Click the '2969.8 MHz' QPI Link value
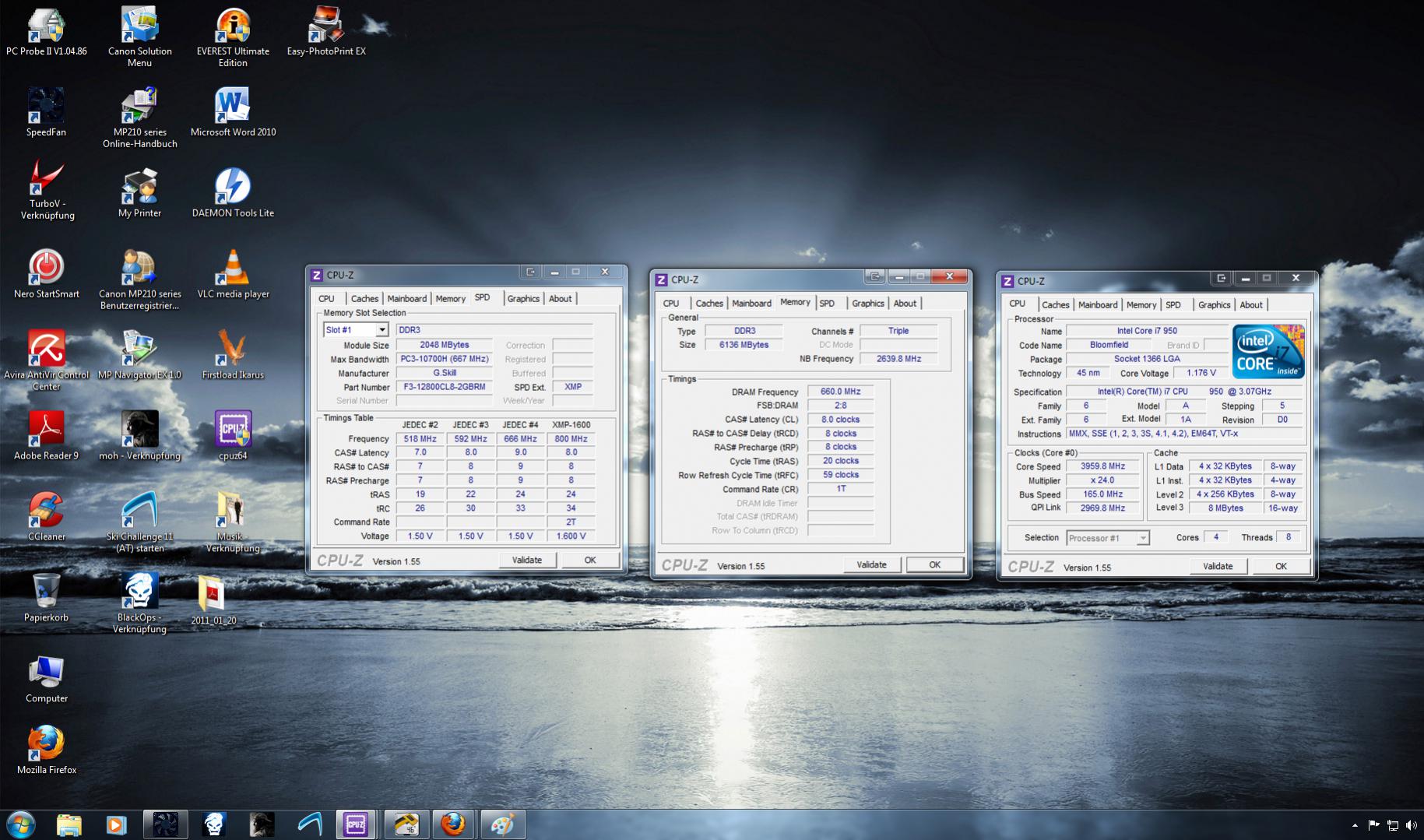 pos(1102,508)
